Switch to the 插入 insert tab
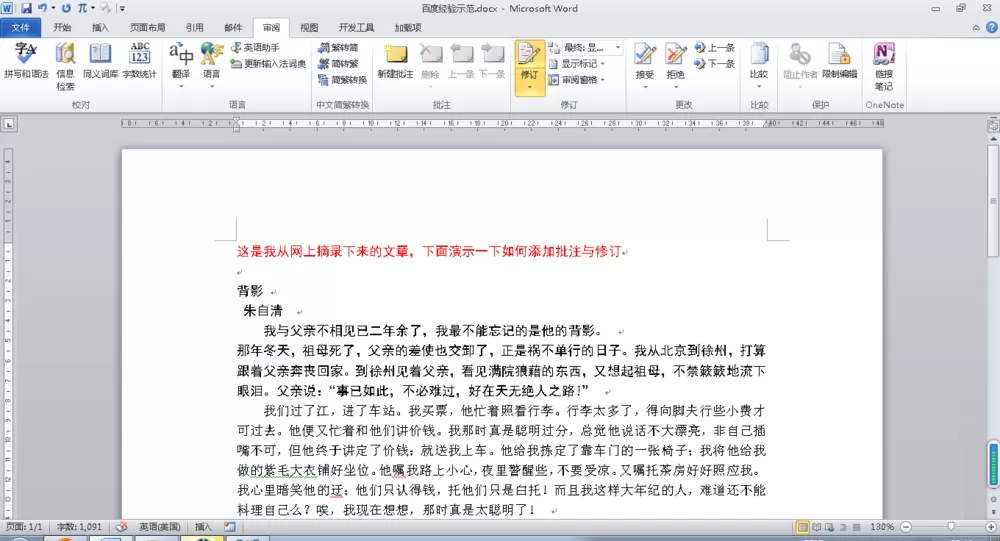This screenshot has width=1000, height=541. pos(100,27)
